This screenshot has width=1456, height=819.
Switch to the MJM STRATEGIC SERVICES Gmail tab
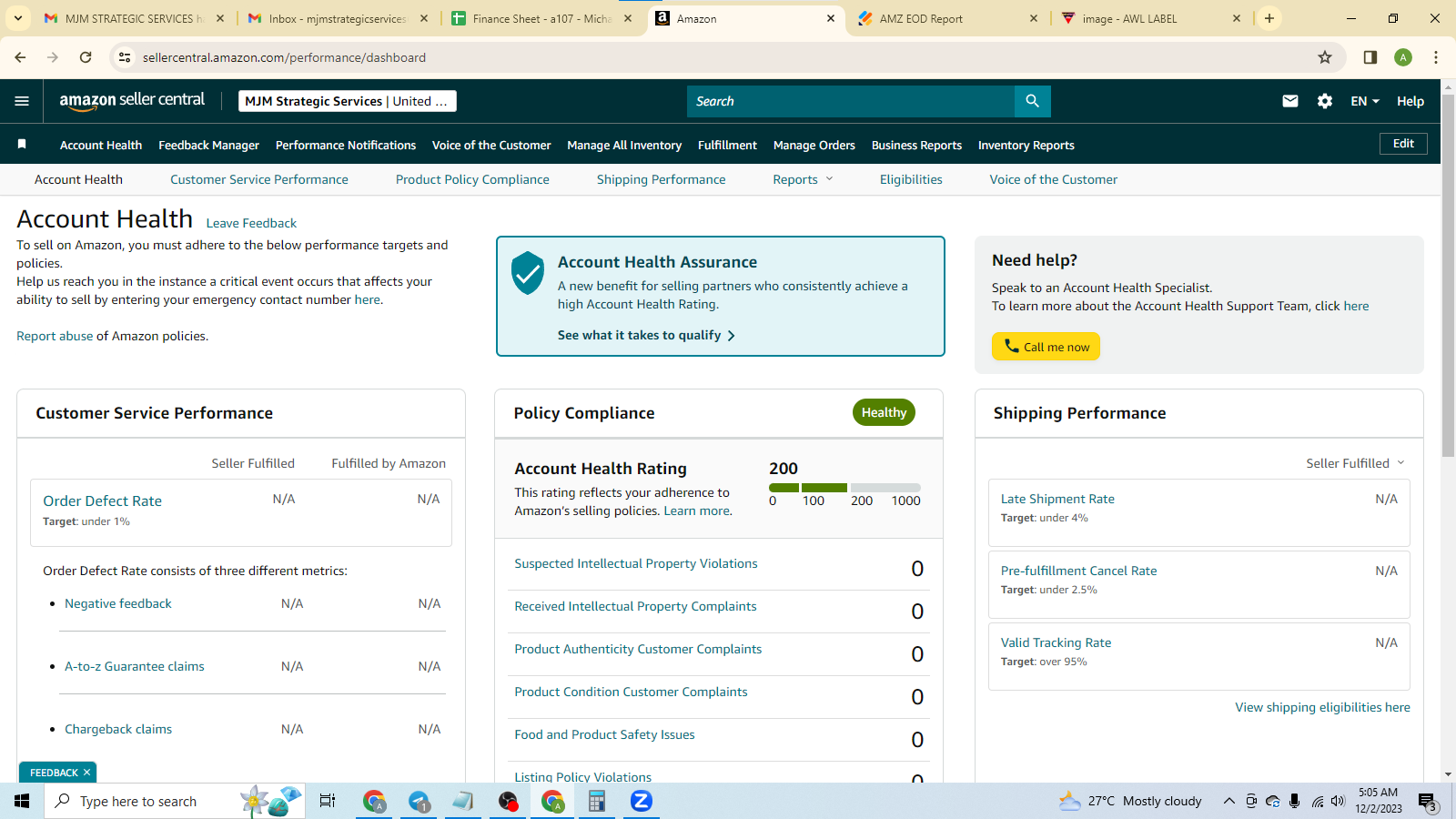coord(135,18)
